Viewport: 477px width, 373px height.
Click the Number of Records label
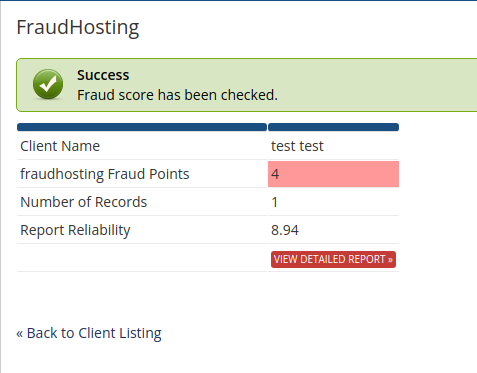tap(84, 202)
